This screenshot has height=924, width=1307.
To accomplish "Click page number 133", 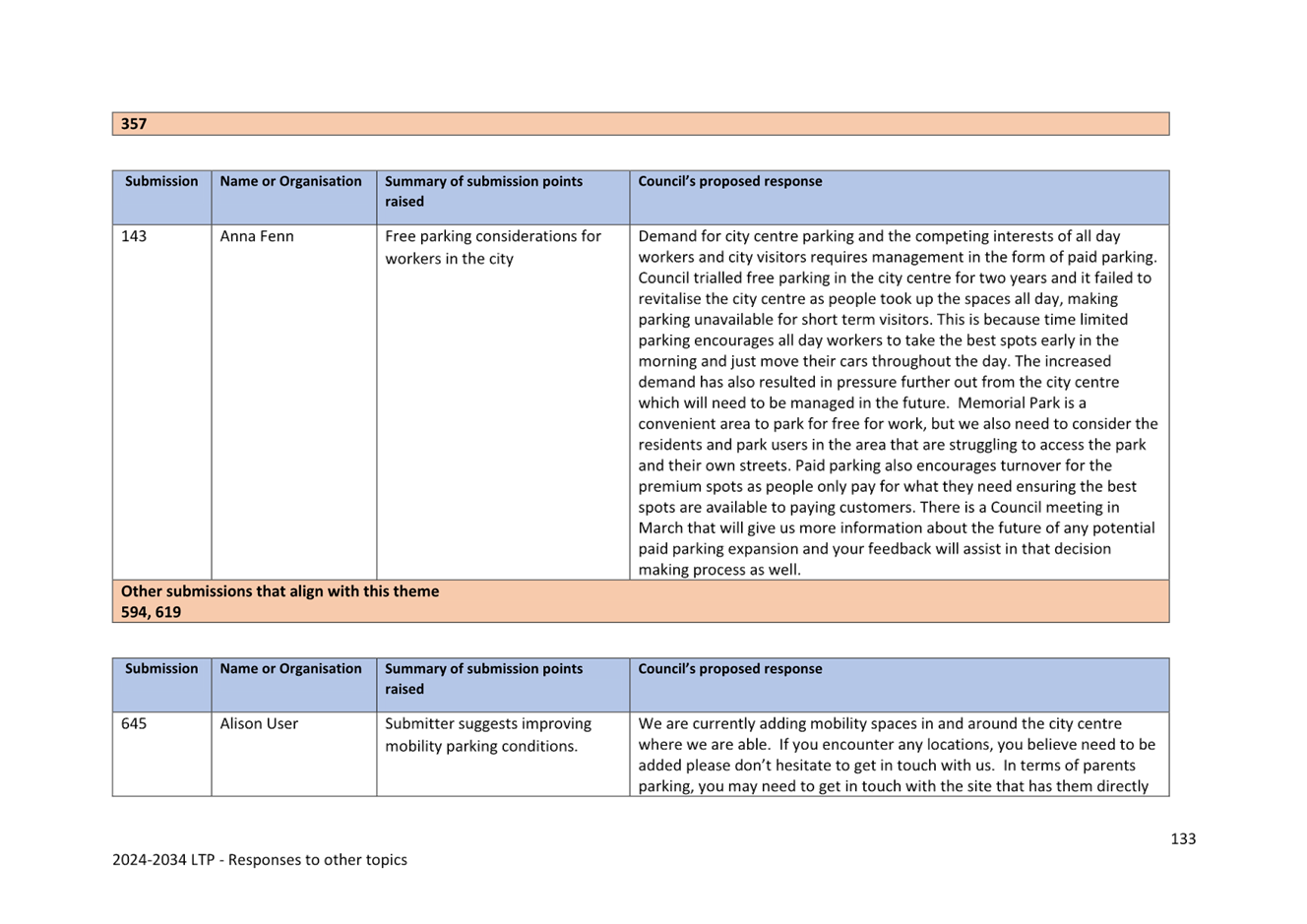I will coord(1183,838).
